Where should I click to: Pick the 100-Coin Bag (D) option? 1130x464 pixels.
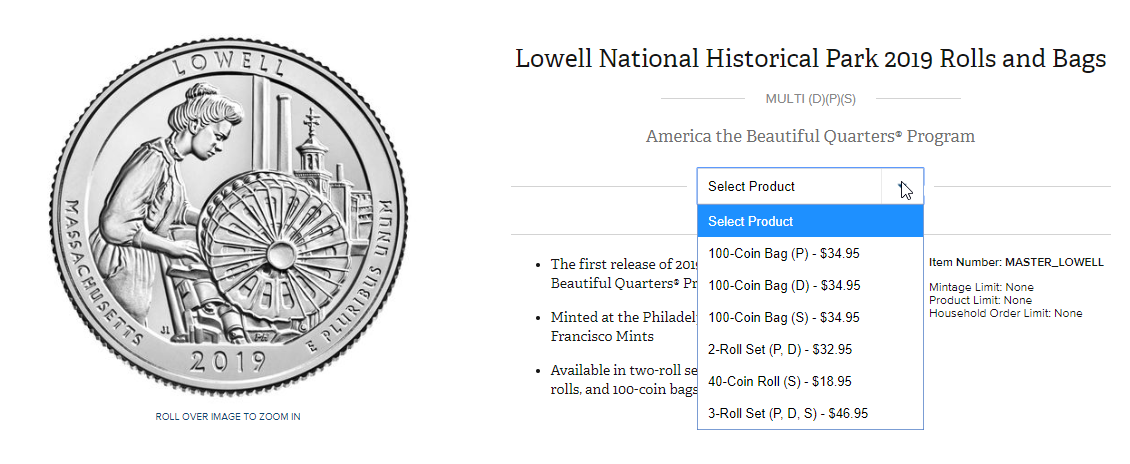784,285
